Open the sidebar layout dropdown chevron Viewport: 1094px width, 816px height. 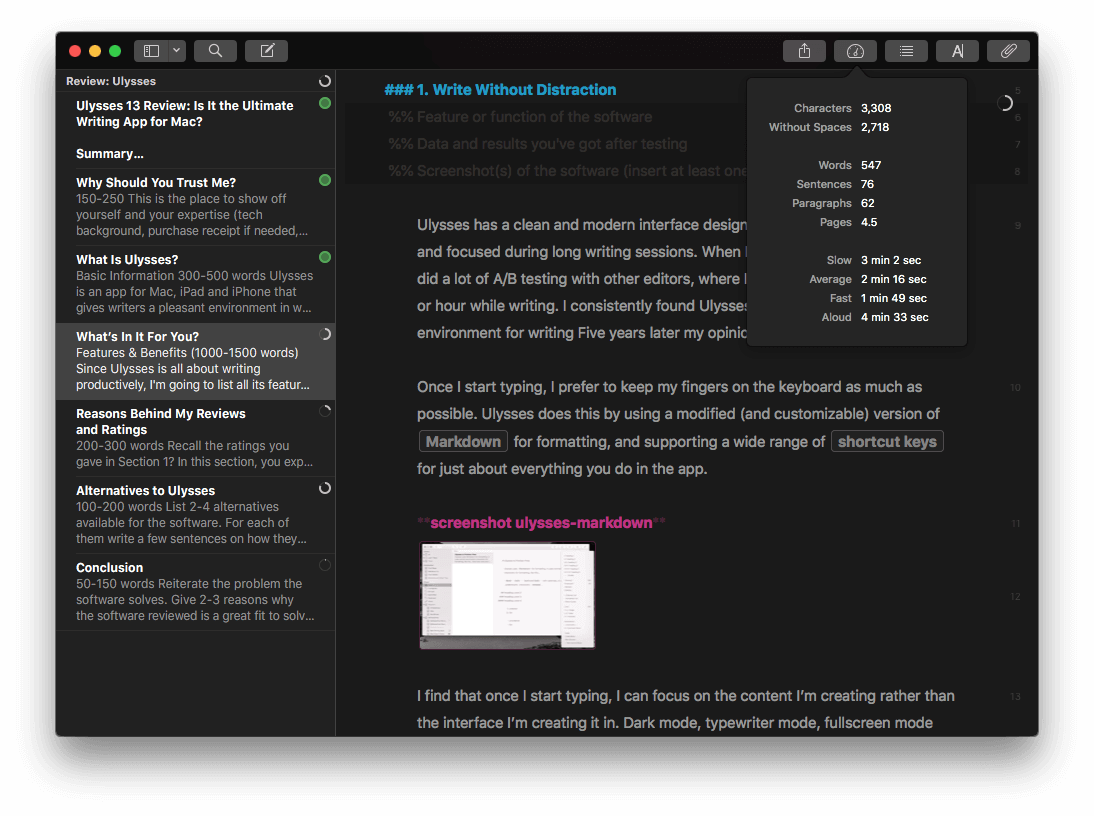[177, 51]
